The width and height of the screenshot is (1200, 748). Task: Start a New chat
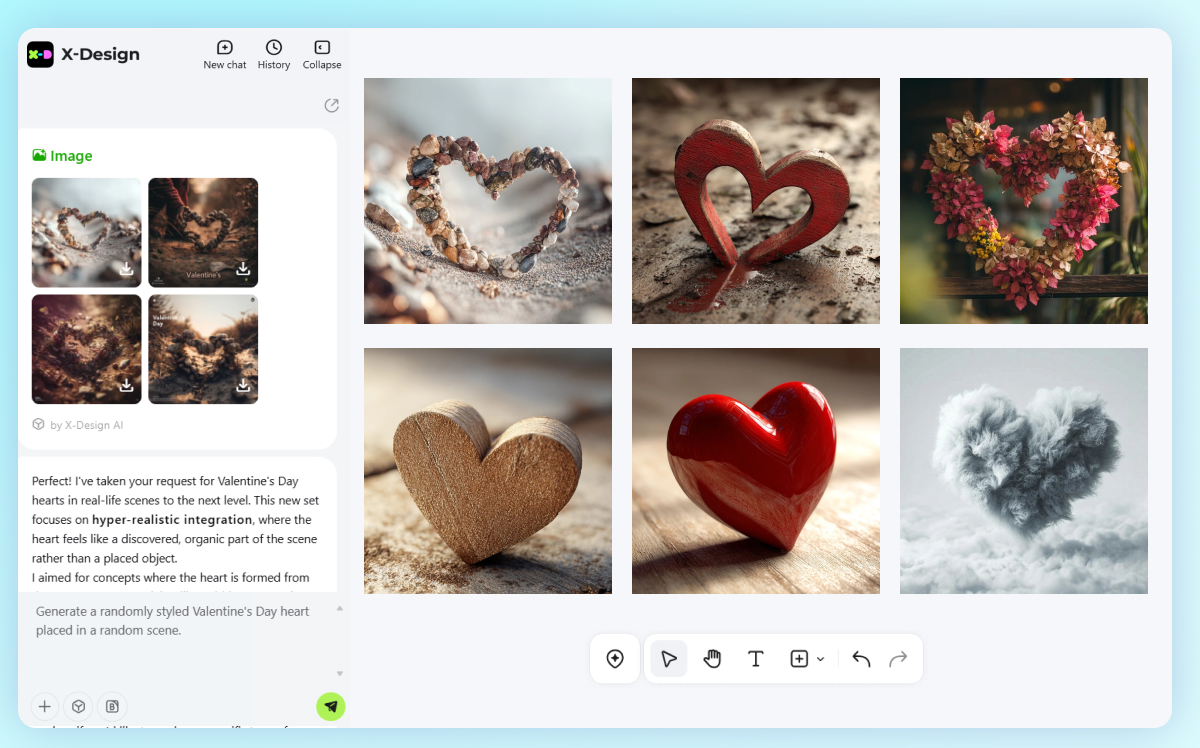pyautogui.click(x=224, y=54)
